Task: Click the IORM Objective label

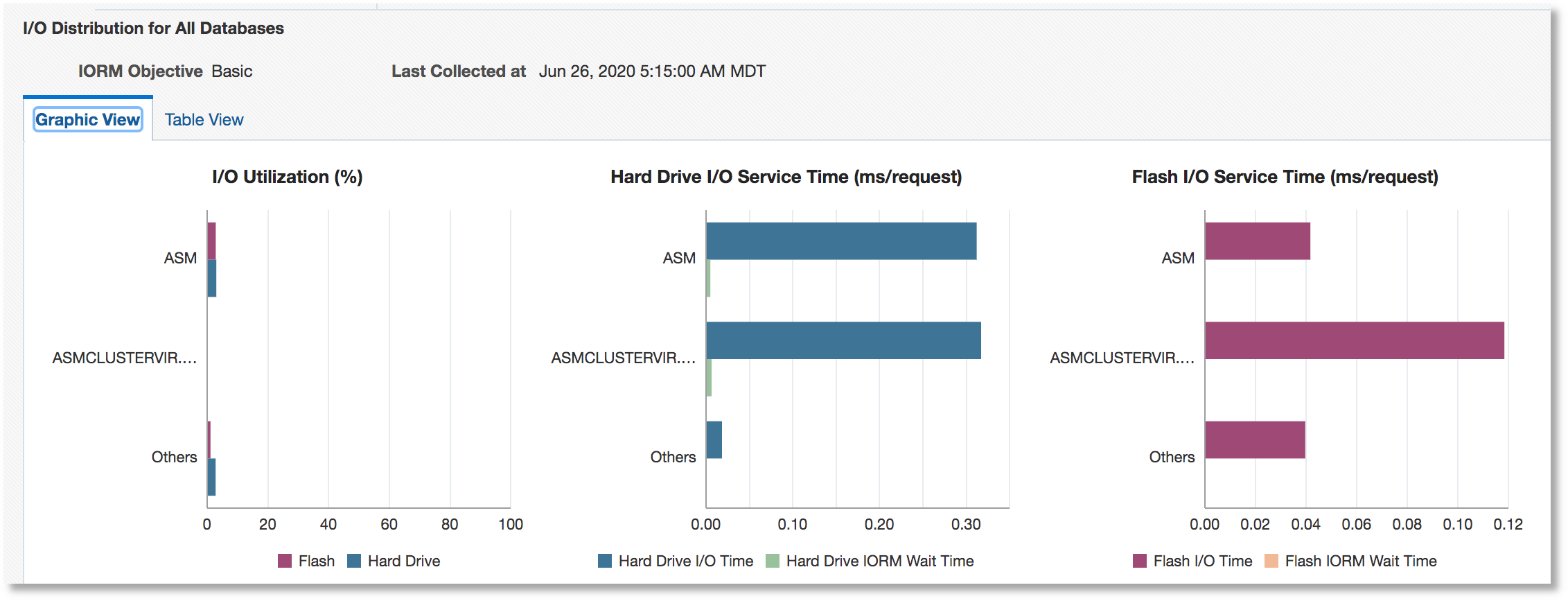Action: (x=140, y=71)
